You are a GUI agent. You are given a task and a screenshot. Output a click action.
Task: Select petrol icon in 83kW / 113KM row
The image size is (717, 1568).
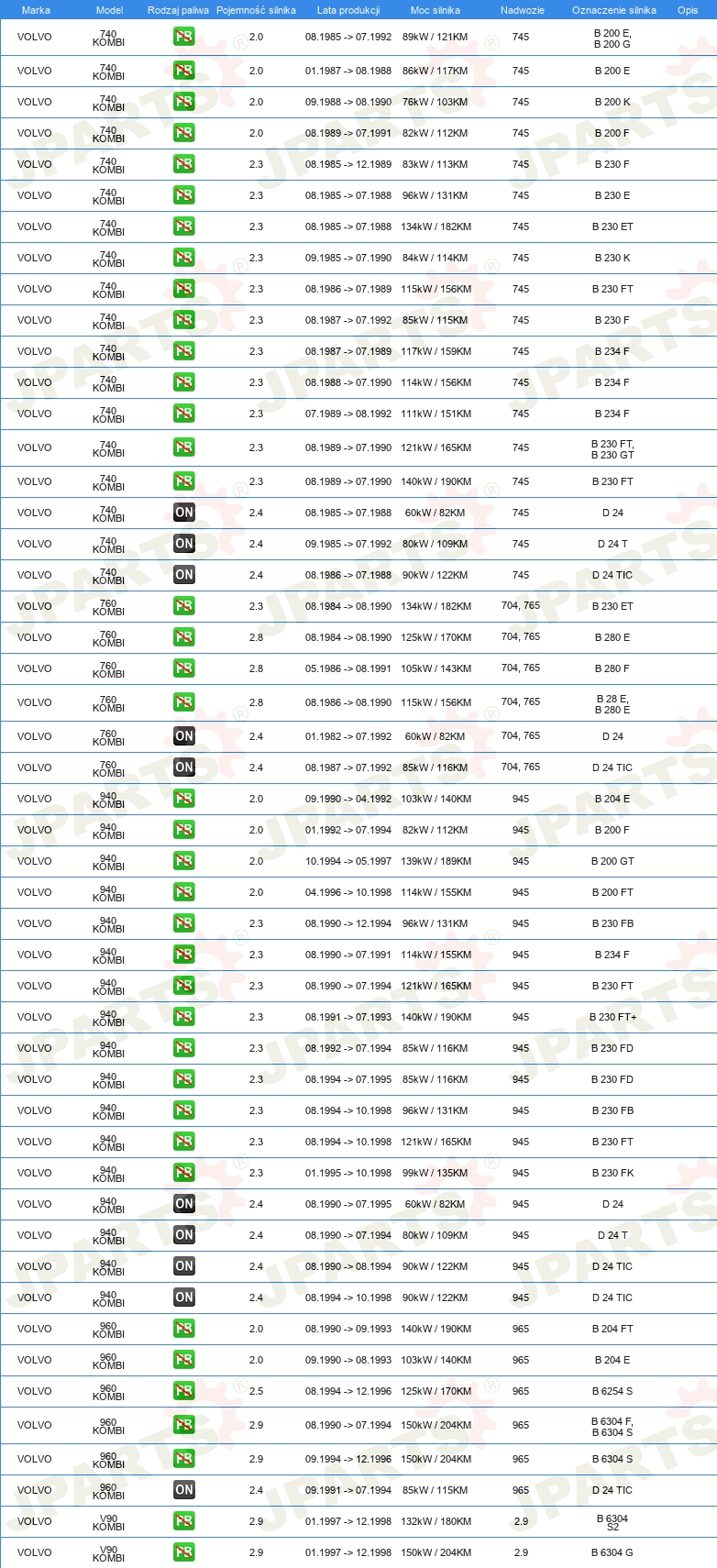tap(184, 164)
